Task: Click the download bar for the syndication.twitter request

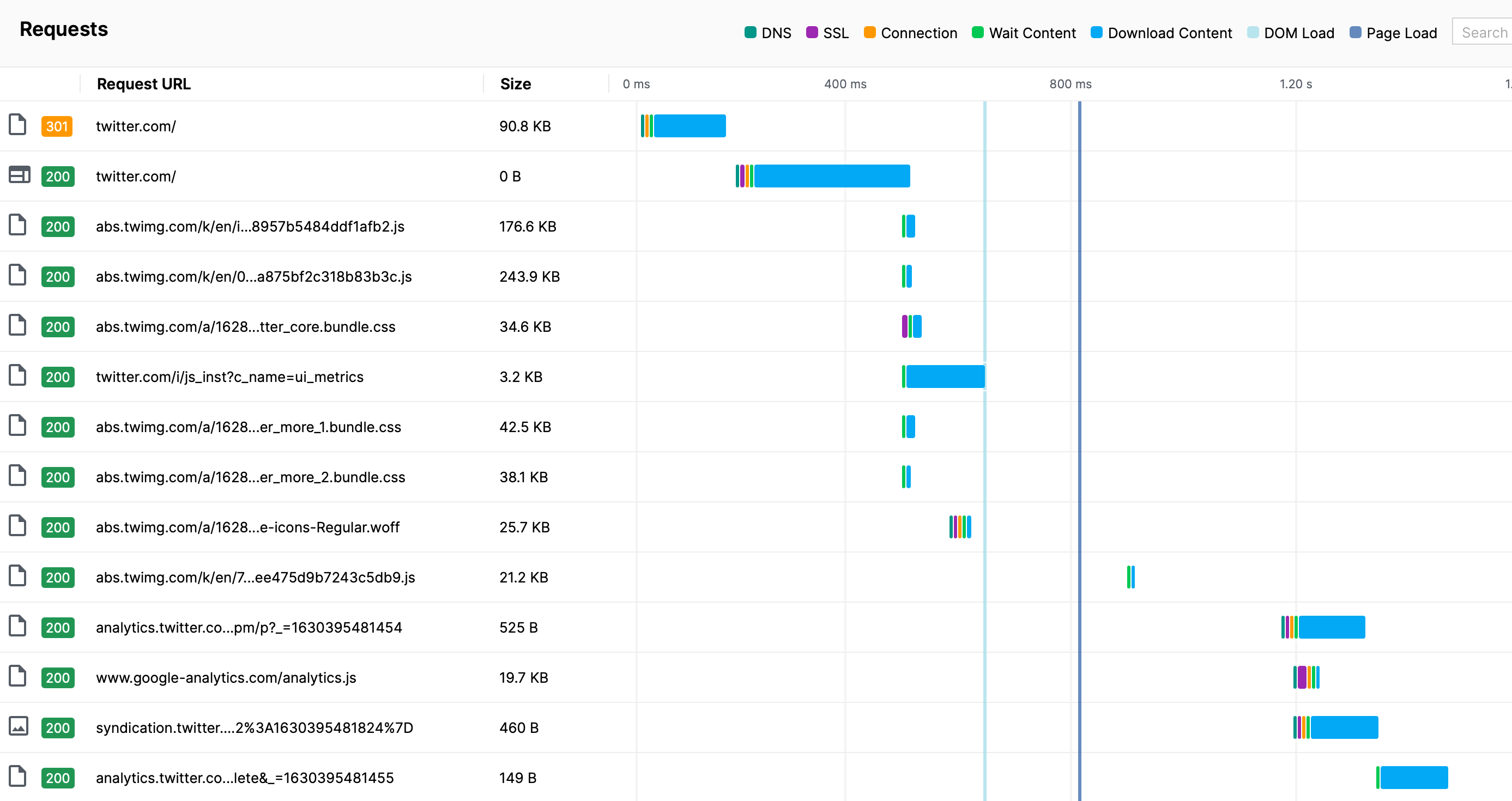Action: pos(1344,727)
